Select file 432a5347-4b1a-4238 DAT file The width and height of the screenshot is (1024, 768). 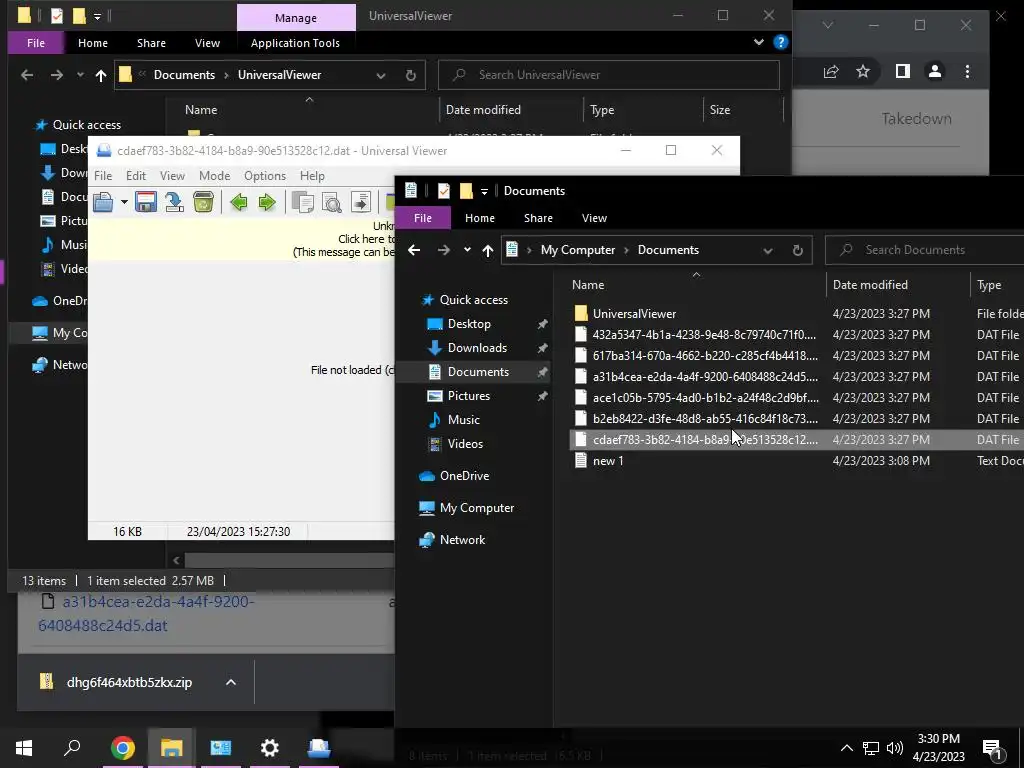(x=704, y=335)
